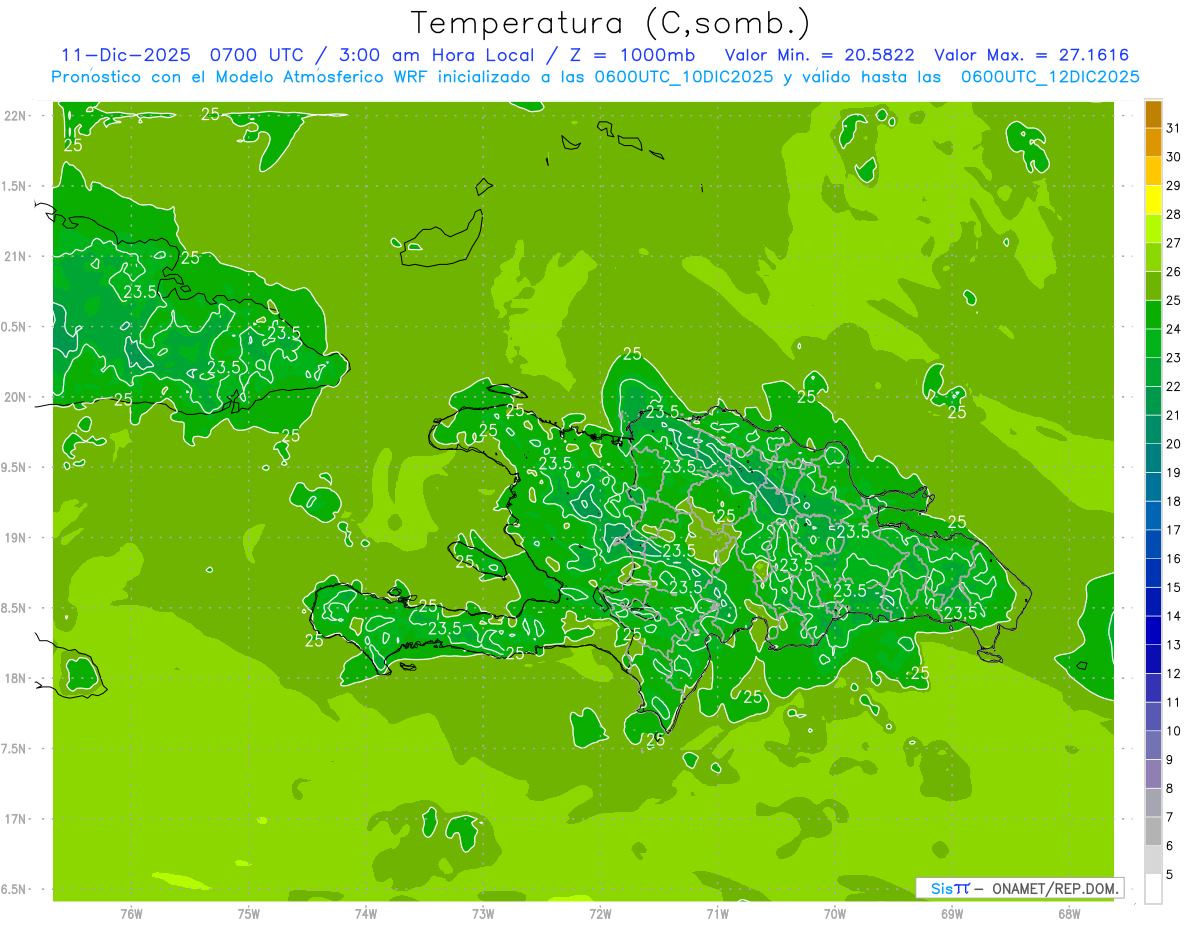Screen dimensions: 1200x927
Task: Click the '0600UTC_10DIC2025' initialization time
Action: [x=684, y=77]
